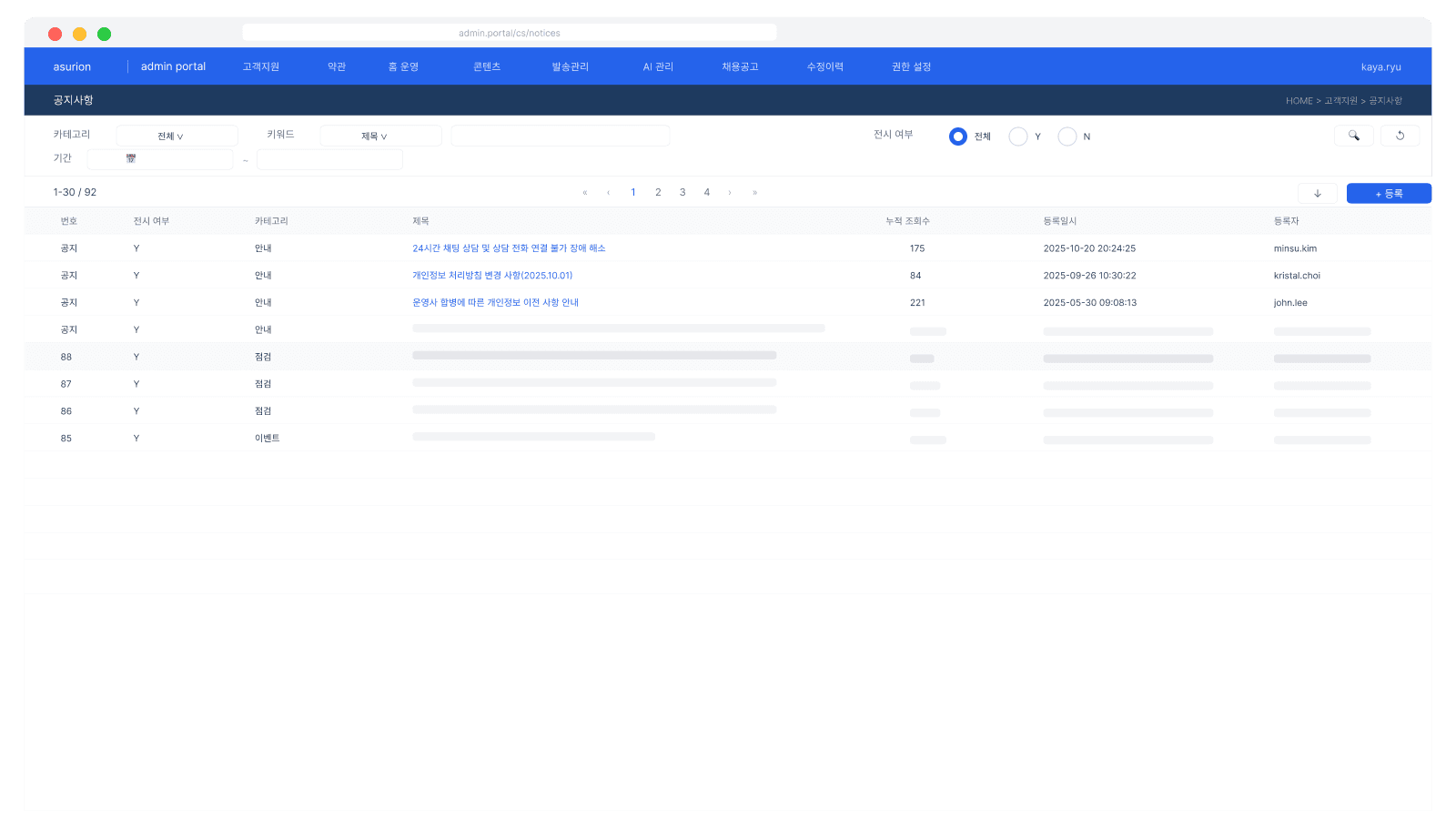Focus the 기간 end date field
The height and width of the screenshot is (819, 1456).
click(x=329, y=159)
